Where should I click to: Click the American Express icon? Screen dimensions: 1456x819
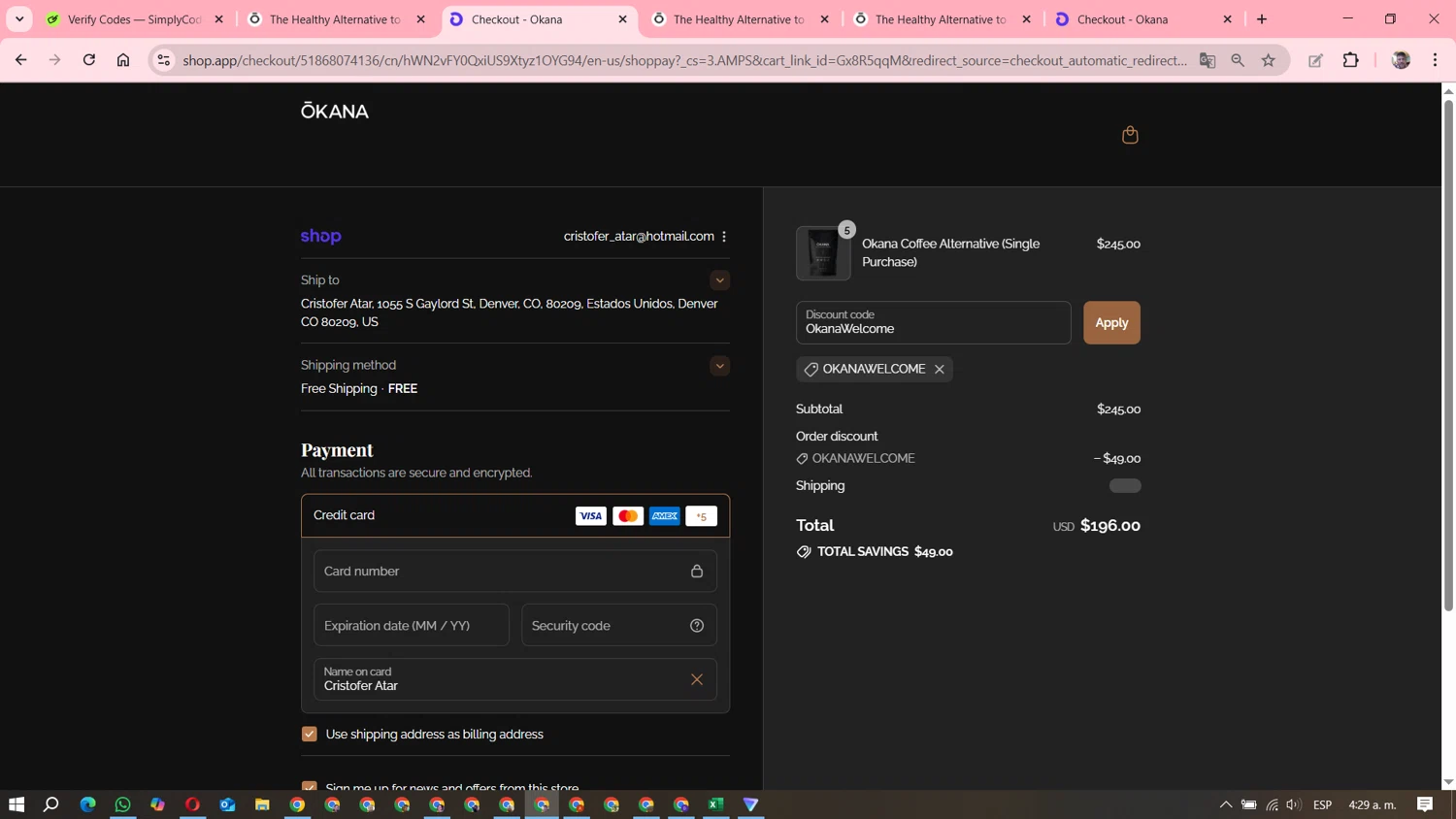tap(665, 516)
